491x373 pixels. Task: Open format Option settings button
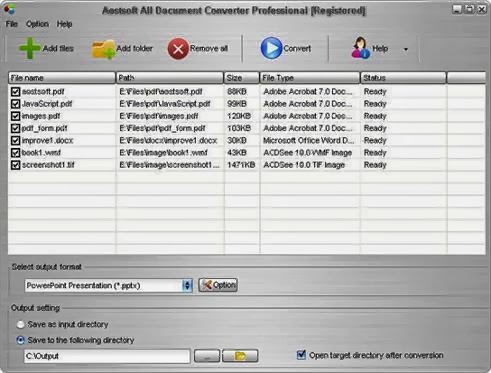pos(218,285)
